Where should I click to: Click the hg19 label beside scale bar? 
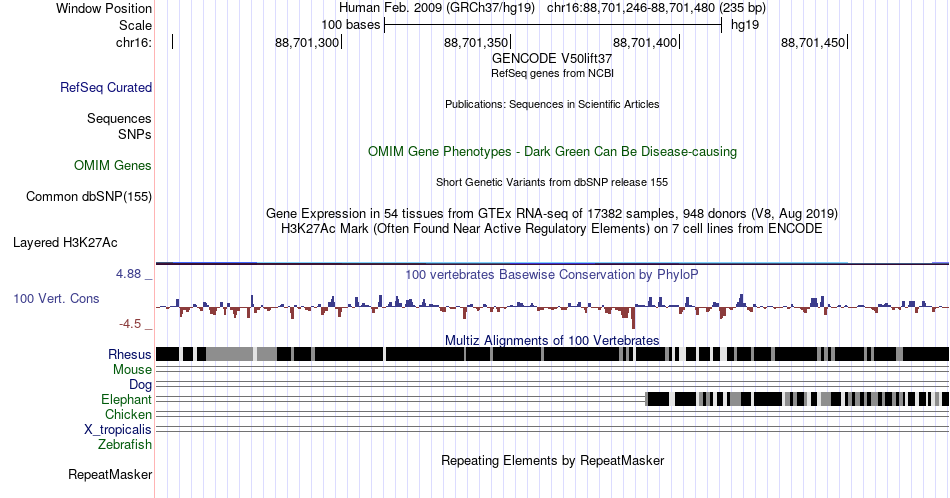point(745,25)
